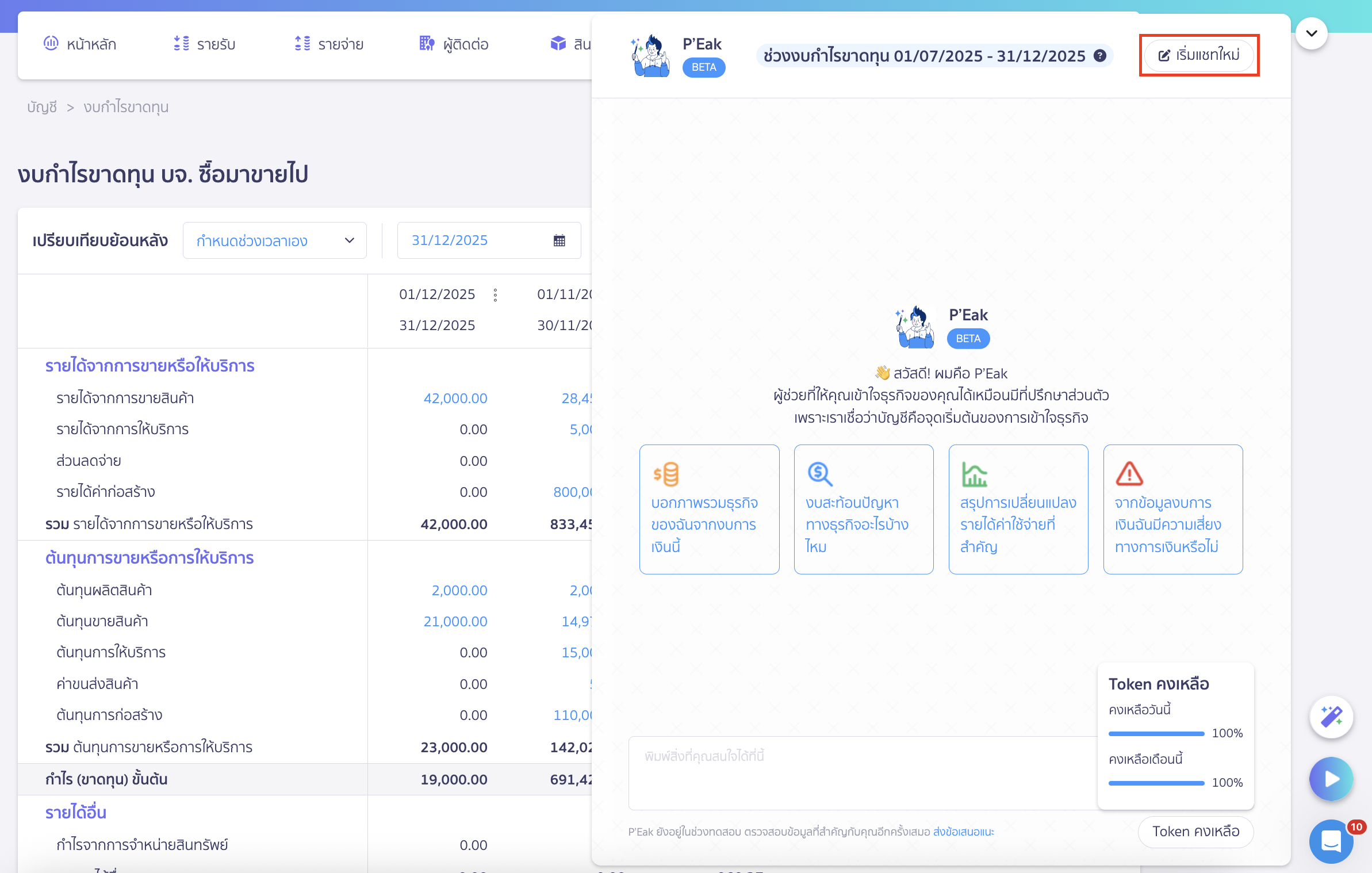Click the magnifier icon on business problems card

click(x=821, y=474)
